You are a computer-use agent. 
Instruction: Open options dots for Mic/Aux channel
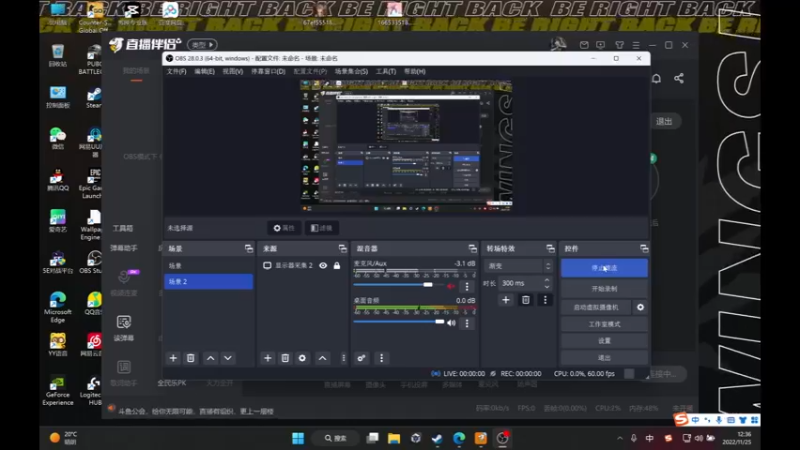[x=466, y=286]
